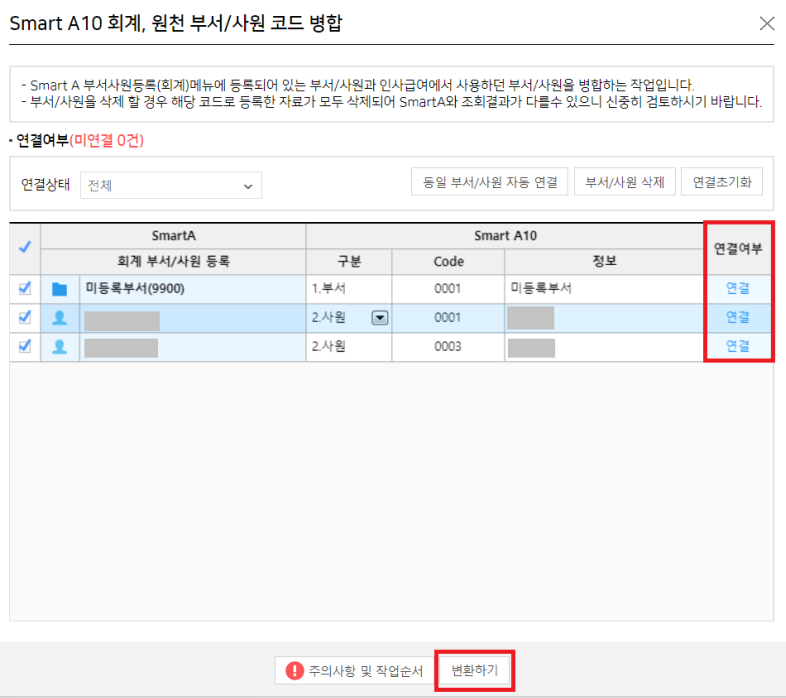Viewport: 786px width, 698px height.
Task: Click the person icon in the 0001 사원 row
Action: (59, 317)
